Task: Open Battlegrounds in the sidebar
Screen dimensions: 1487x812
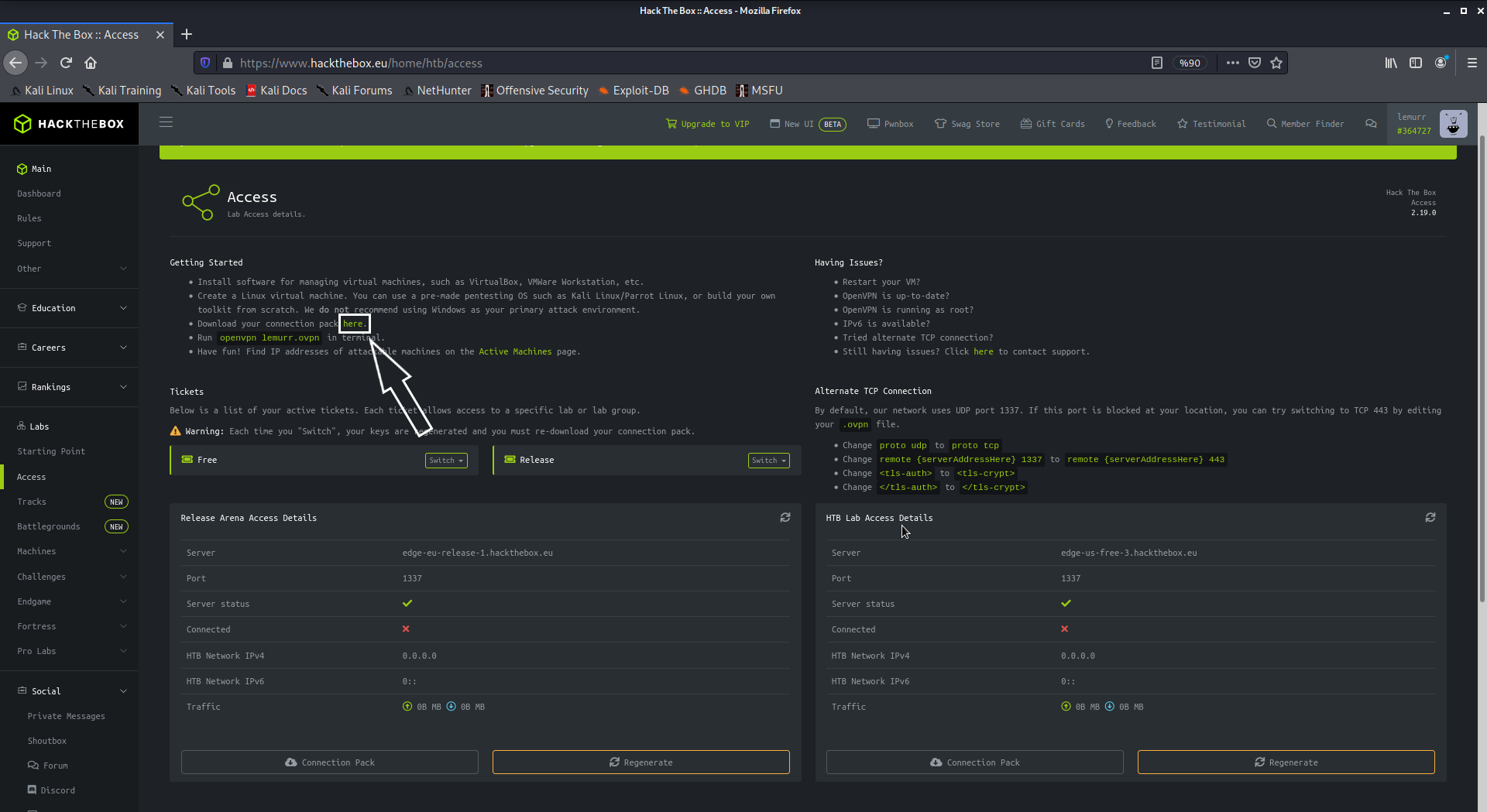Action: [49, 526]
